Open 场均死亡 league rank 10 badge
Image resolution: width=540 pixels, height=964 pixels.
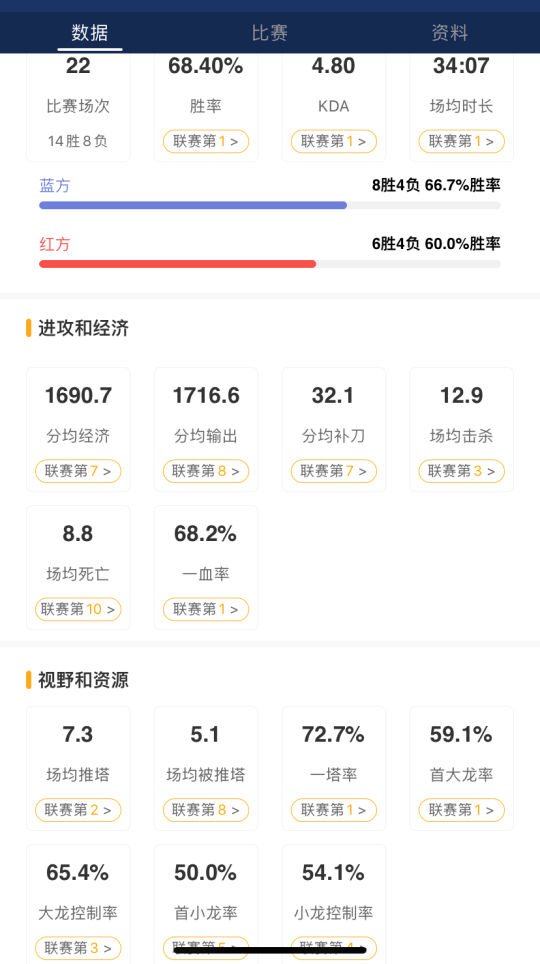coord(78,609)
